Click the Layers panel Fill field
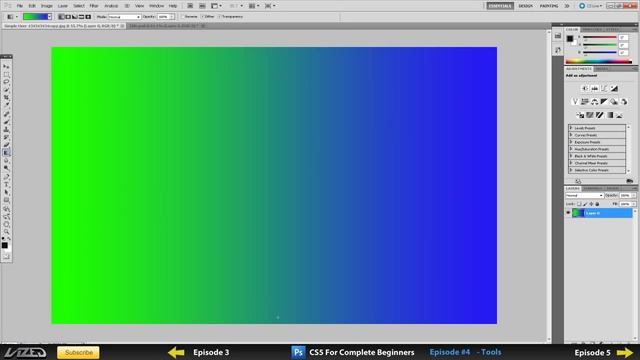Viewport: 640px width, 360px height. point(625,204)
